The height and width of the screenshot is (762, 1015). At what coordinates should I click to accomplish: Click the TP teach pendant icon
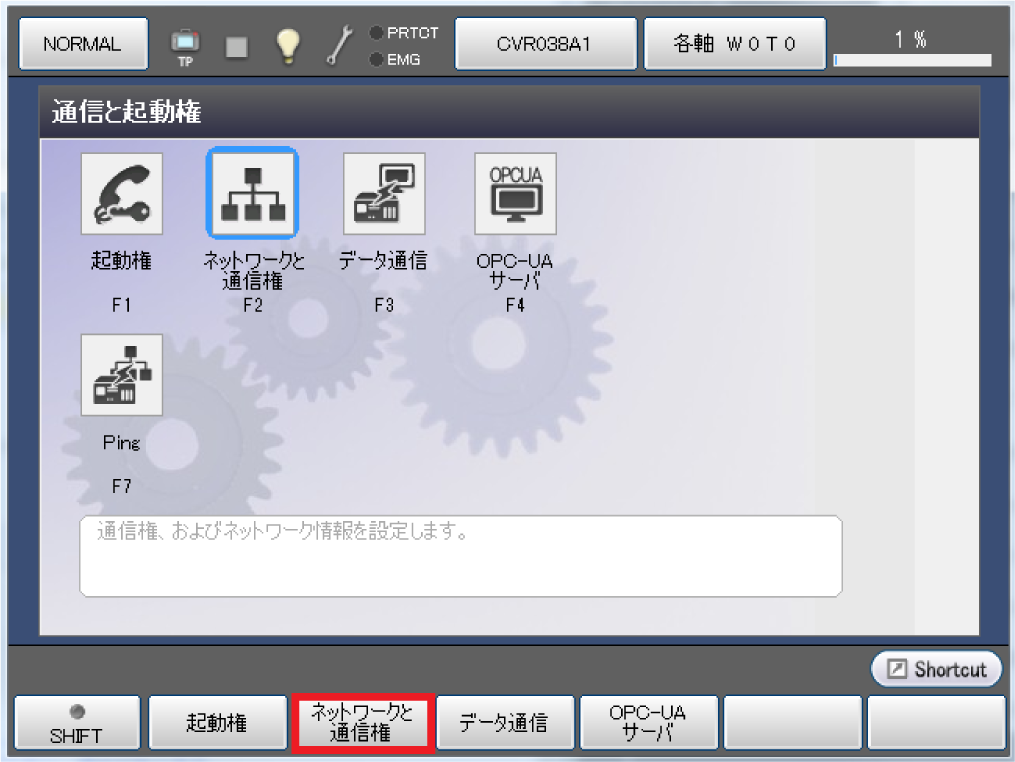click(x=186, y=45)
